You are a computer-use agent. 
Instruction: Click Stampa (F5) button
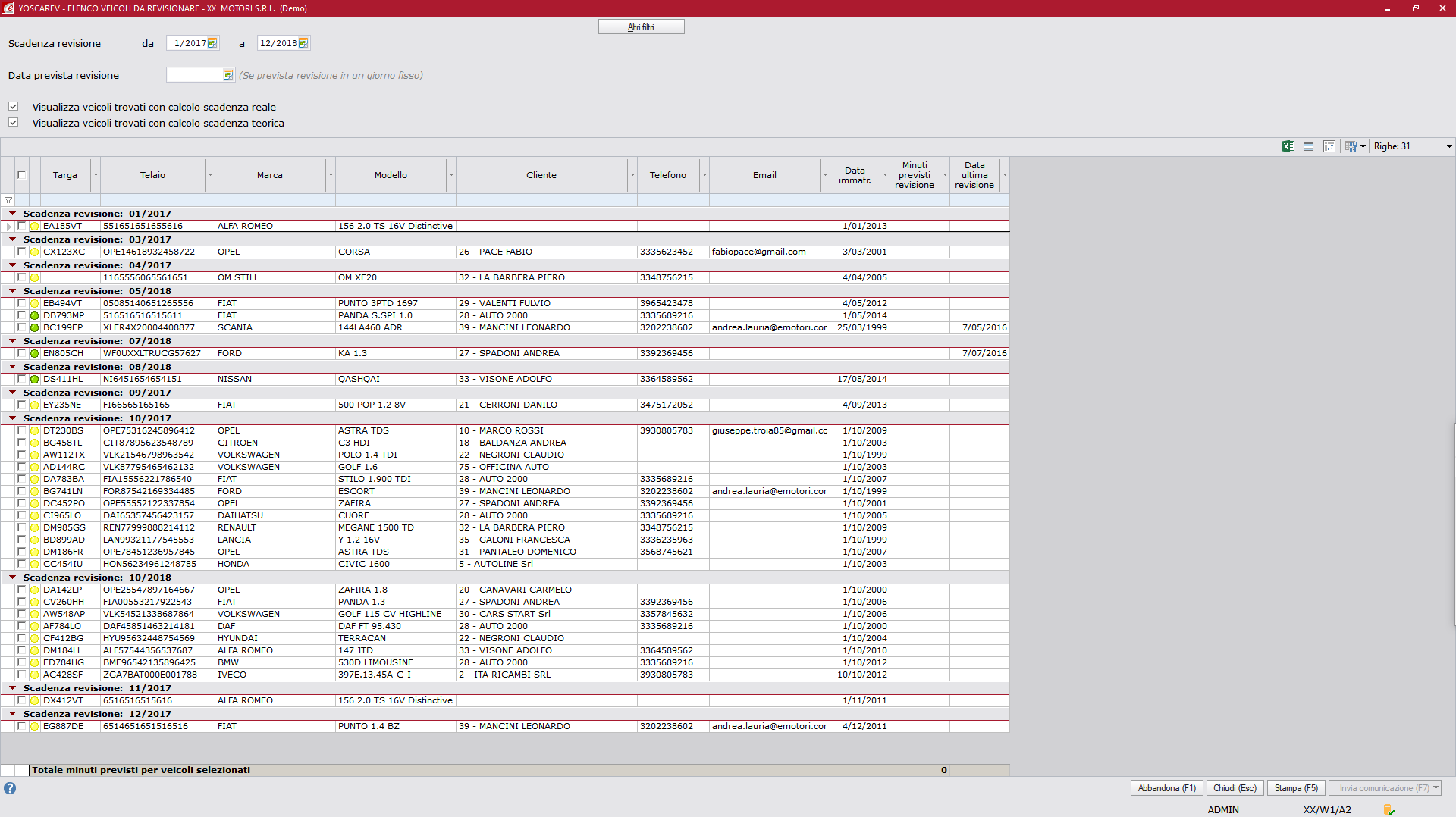coord(1296,788)
